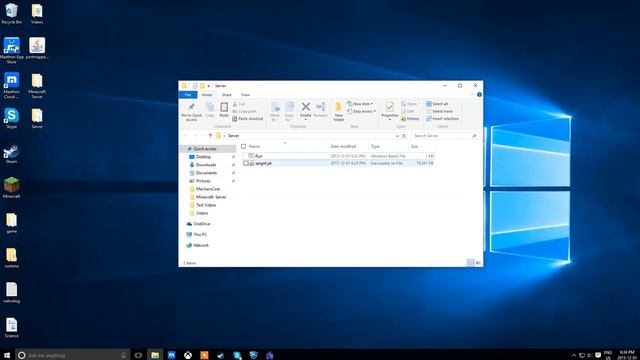Select Desktop in navigation pane
The width and height of the screenshot is (640, 360).
(203, 157)
